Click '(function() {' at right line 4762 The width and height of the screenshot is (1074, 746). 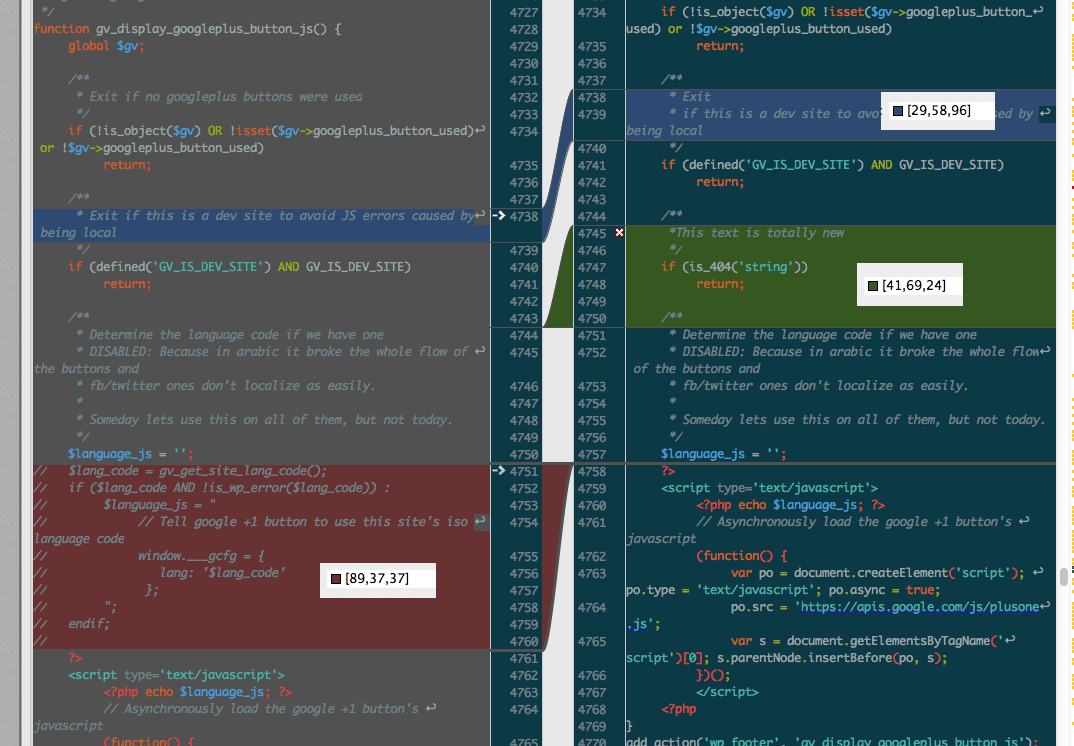pyautogui.click(x=742, y=556)
